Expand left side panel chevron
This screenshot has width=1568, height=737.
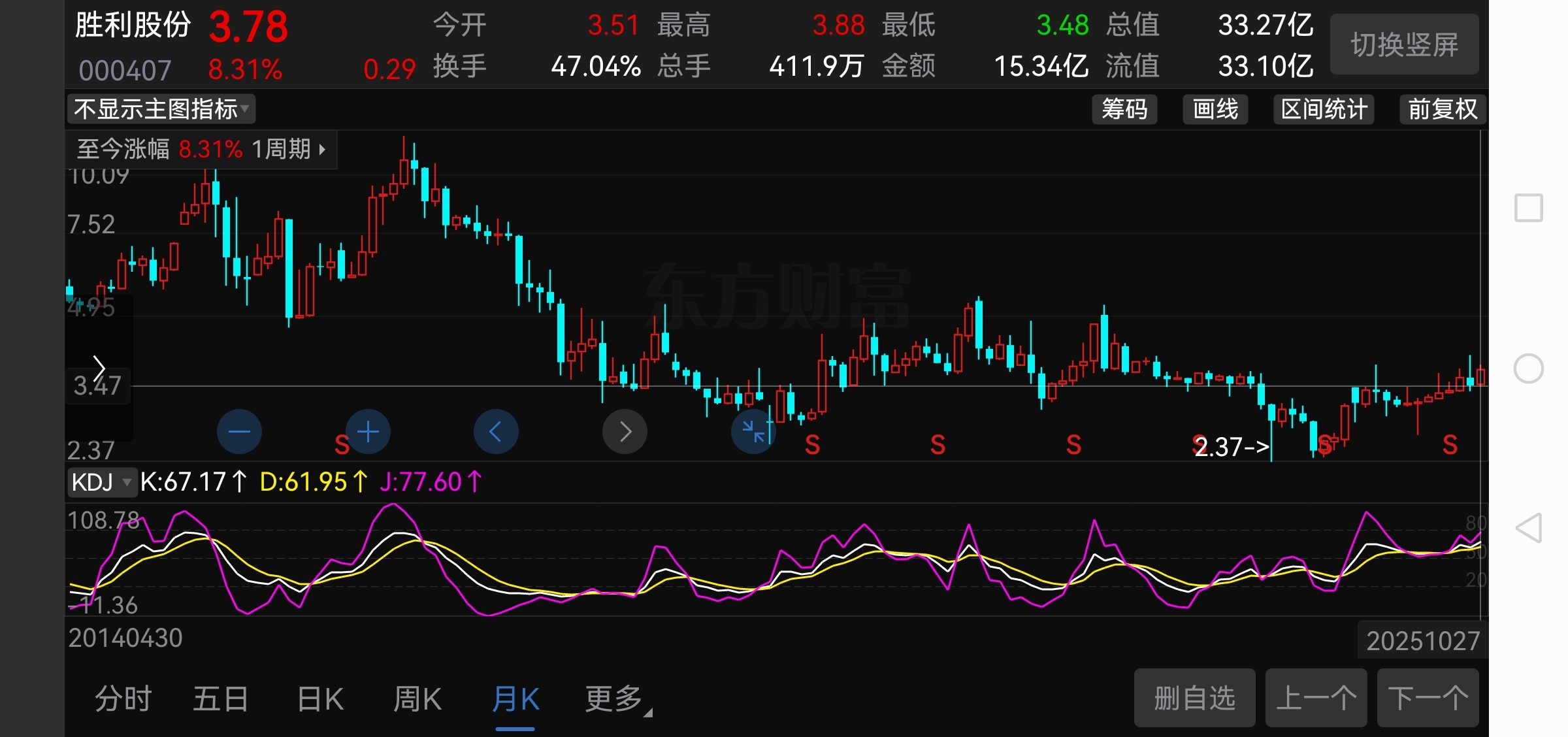click(x=99, y=368)
